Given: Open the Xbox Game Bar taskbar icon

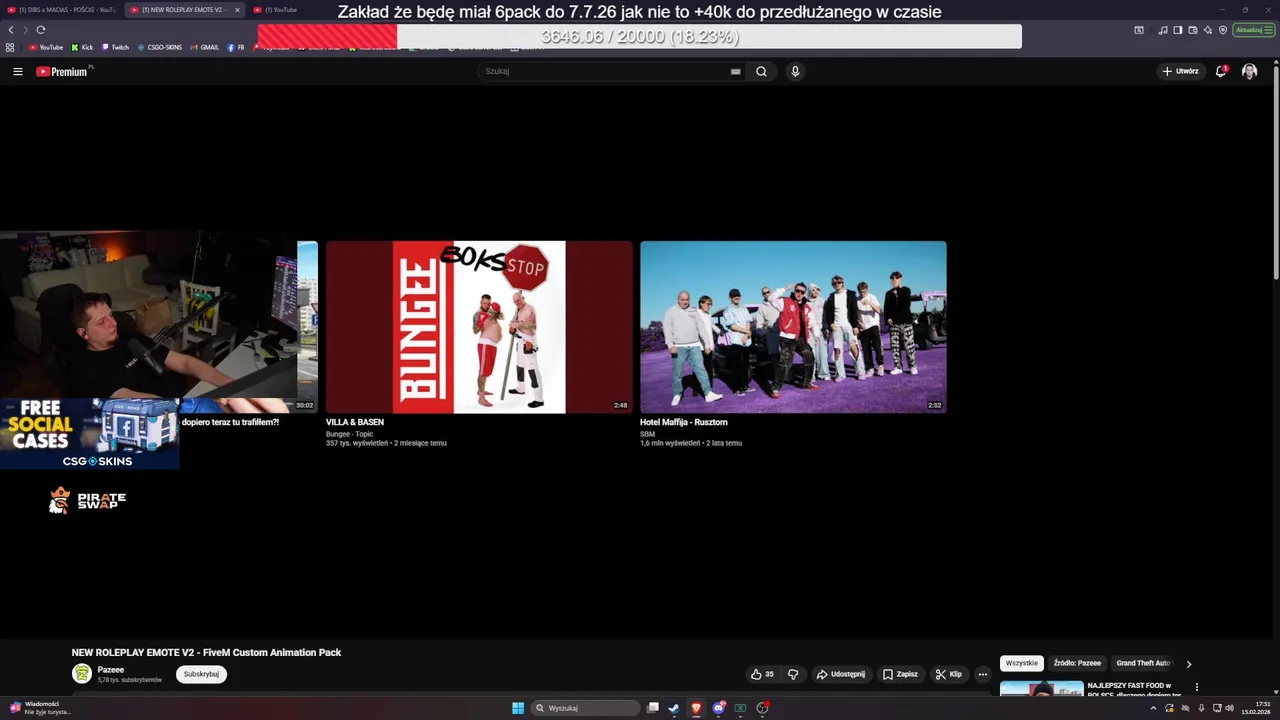Looking at the screenshot, I should point(740,708).
